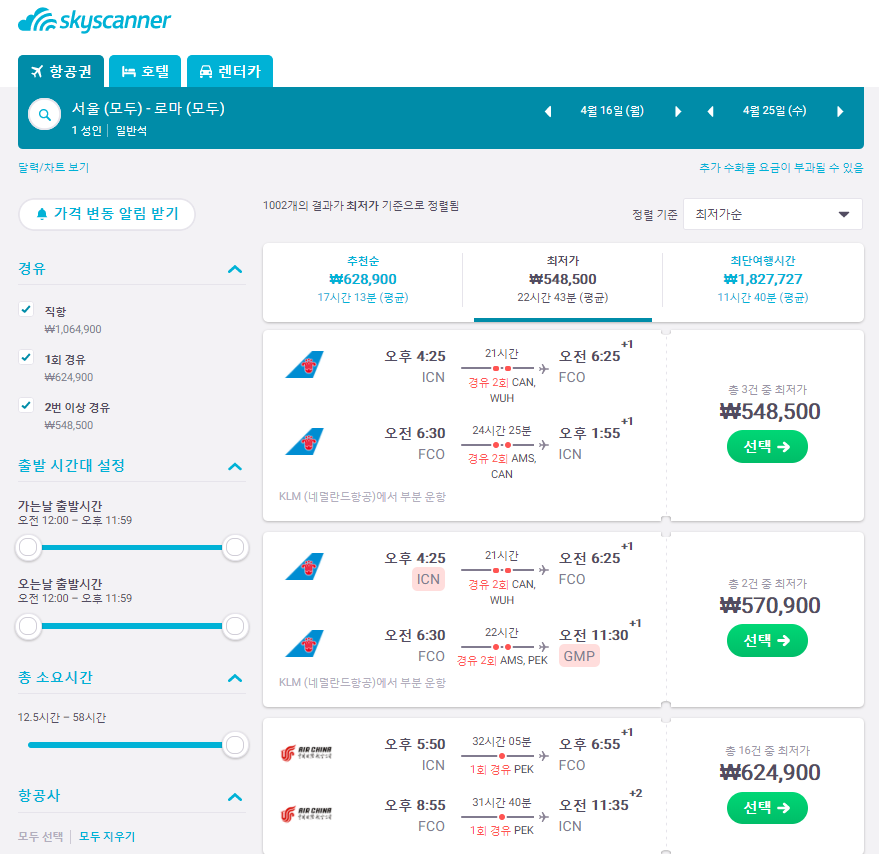The height and width of the screenshot is (854, 879).
Task: Click the search magnifier icon
Action: pyautogui.click(x=44, y=115)
